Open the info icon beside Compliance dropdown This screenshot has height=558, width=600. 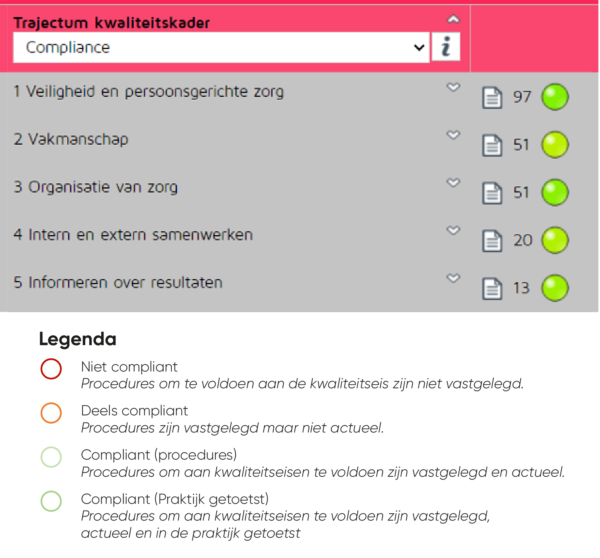[x=446, y=47]
